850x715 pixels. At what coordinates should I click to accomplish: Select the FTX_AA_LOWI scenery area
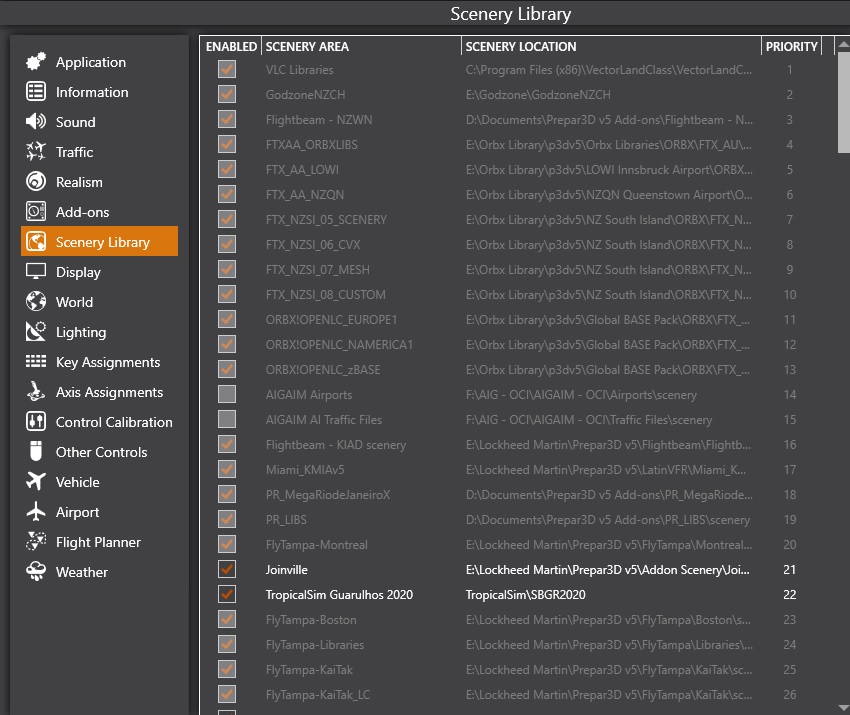coord(302,170)
